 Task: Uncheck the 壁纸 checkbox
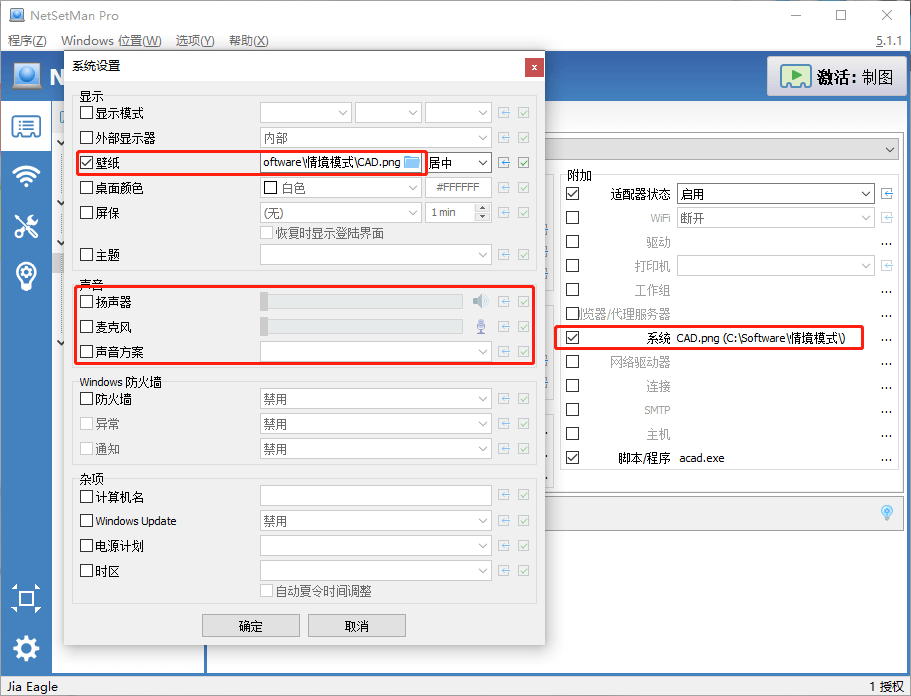(87, 162)
